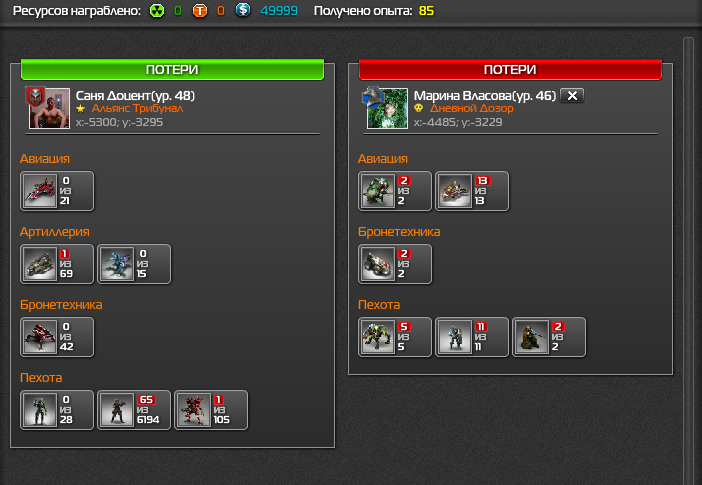Click the shield badge on Саня Доцент's avatar
The image size is (702, 485).
(35, 97)
